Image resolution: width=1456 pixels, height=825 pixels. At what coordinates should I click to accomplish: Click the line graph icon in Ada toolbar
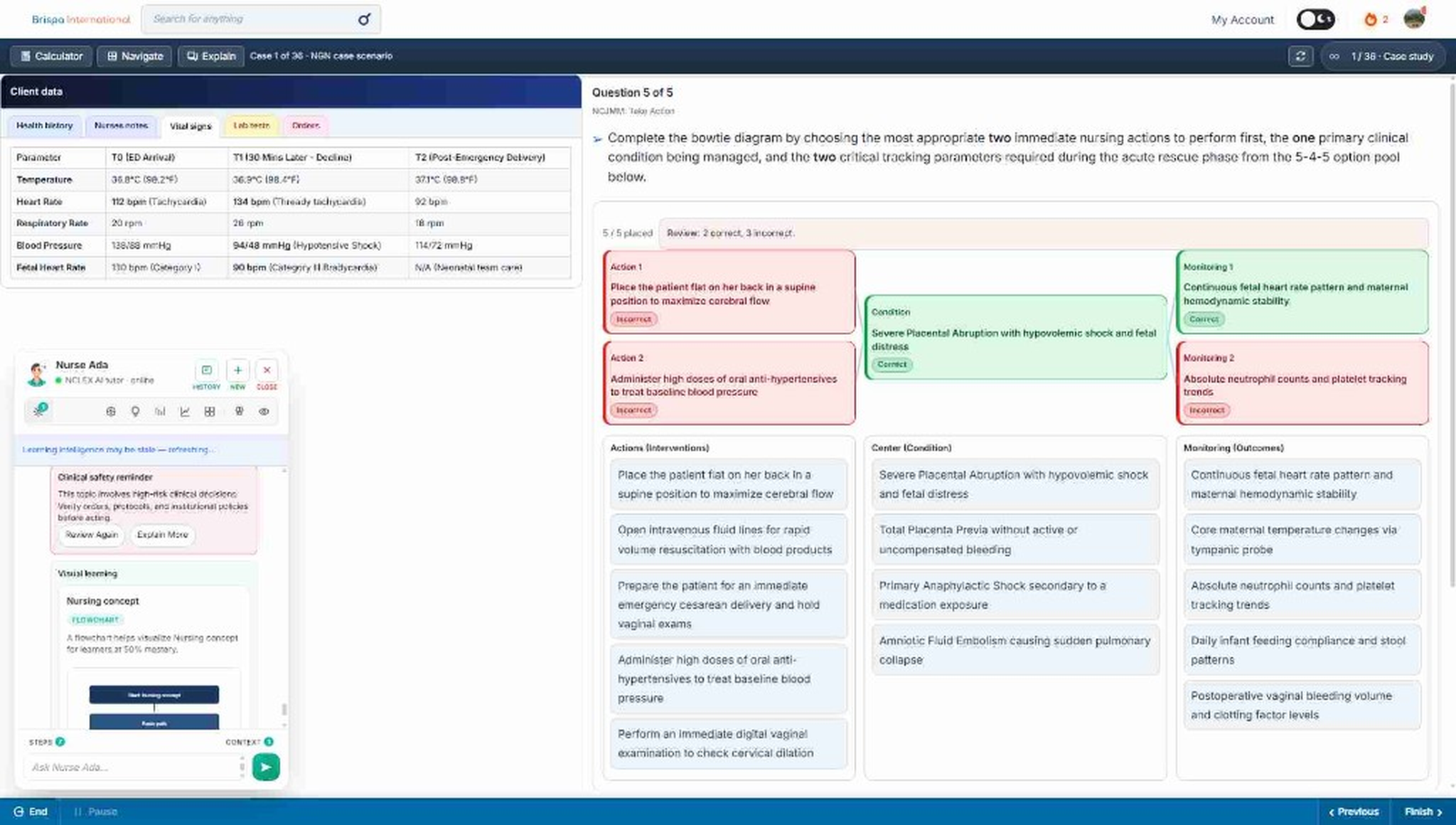pyautogui.click(x=185, y=411)
